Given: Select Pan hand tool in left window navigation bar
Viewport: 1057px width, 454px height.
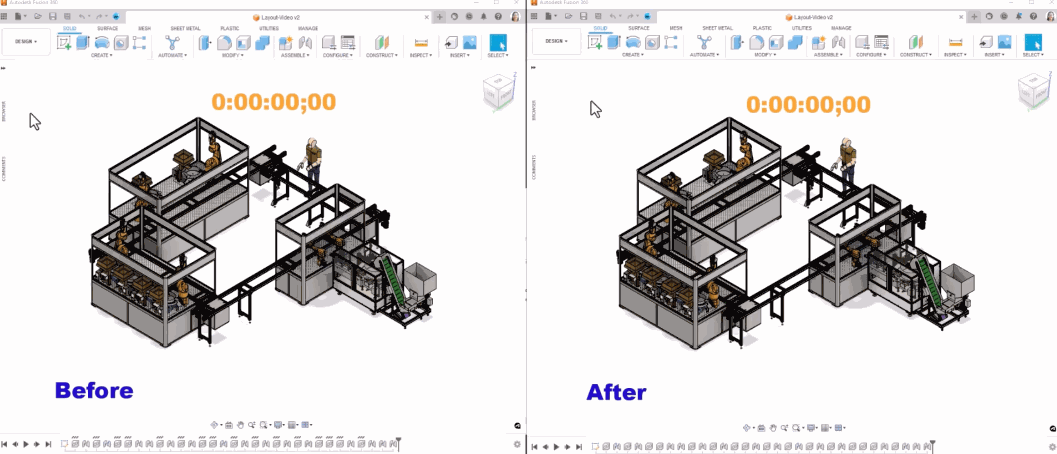Looking at the screenshot, I should (x=240, y=426).
